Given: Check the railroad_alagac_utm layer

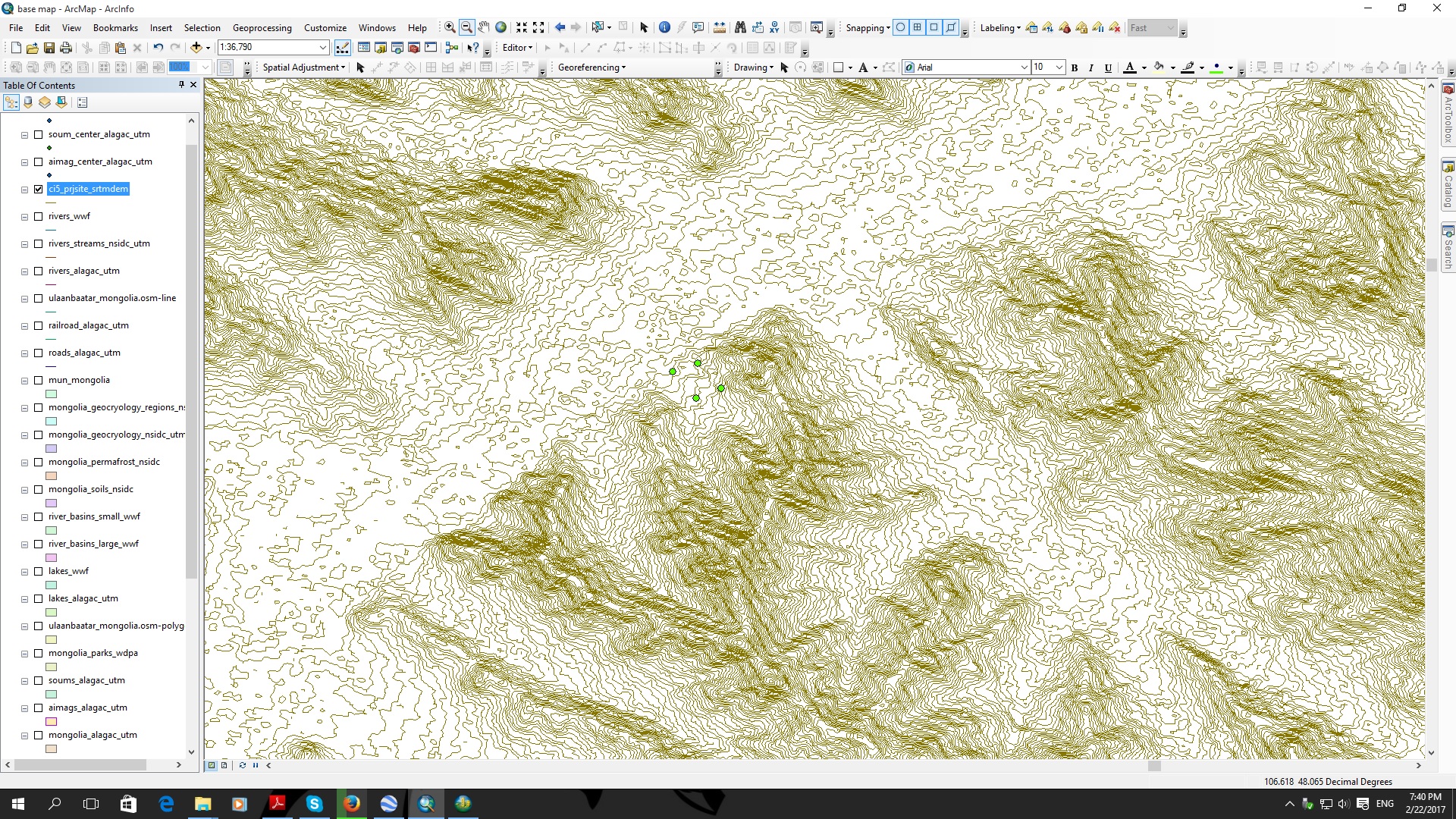Looking at the screenshot, I should click(x=38, y=325).
